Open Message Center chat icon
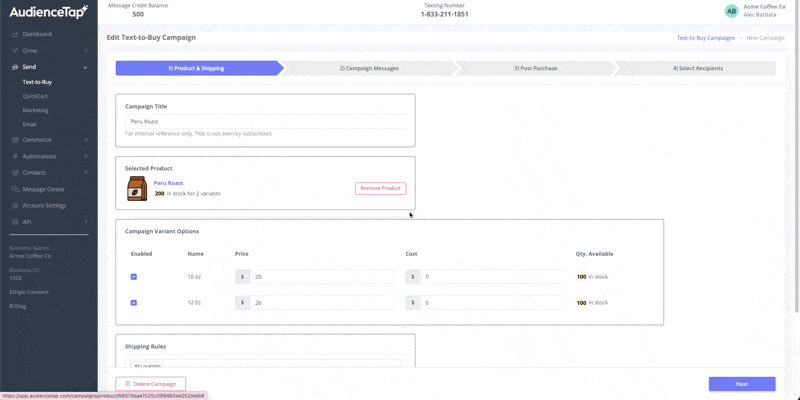 click(14, 189)
